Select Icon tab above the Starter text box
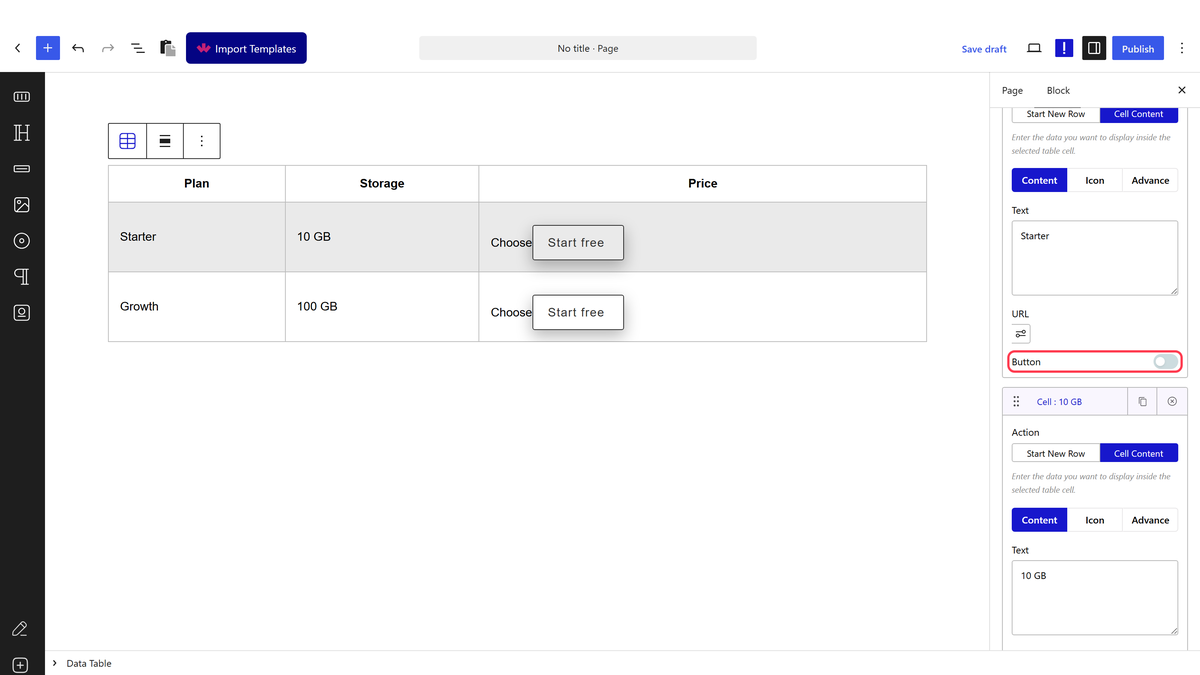 [x=1095, y=181]
